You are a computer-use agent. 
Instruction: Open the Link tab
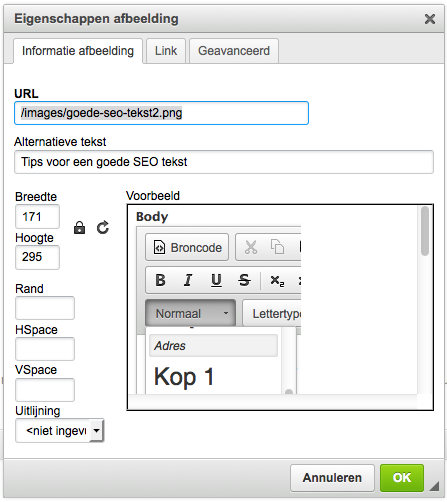tap(166, 51)
